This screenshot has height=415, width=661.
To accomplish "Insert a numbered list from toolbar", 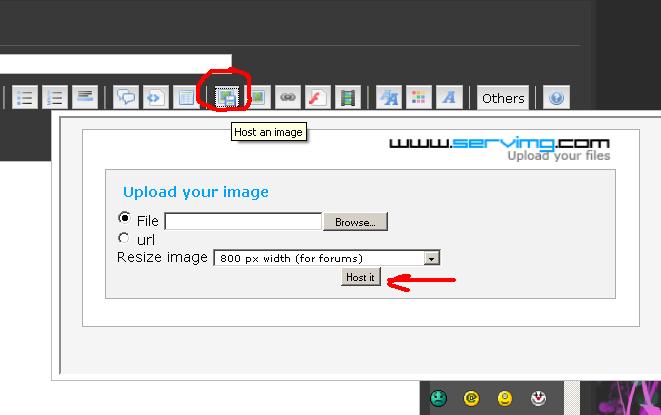I will [55, 97].
